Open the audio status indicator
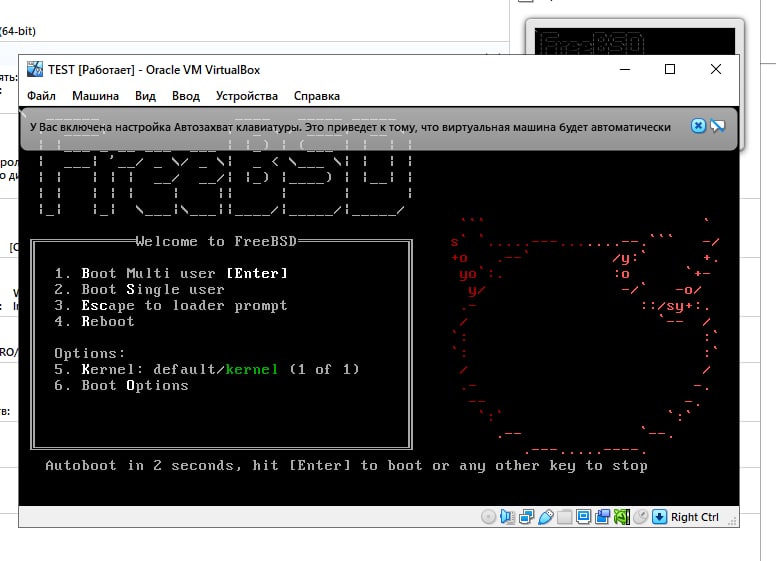The image size is (776, 561). click(x=507, y=517)
